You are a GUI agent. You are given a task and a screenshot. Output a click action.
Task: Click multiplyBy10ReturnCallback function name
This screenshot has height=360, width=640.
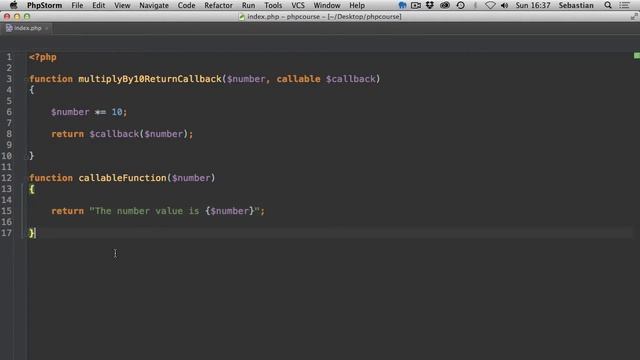point(150,79)
